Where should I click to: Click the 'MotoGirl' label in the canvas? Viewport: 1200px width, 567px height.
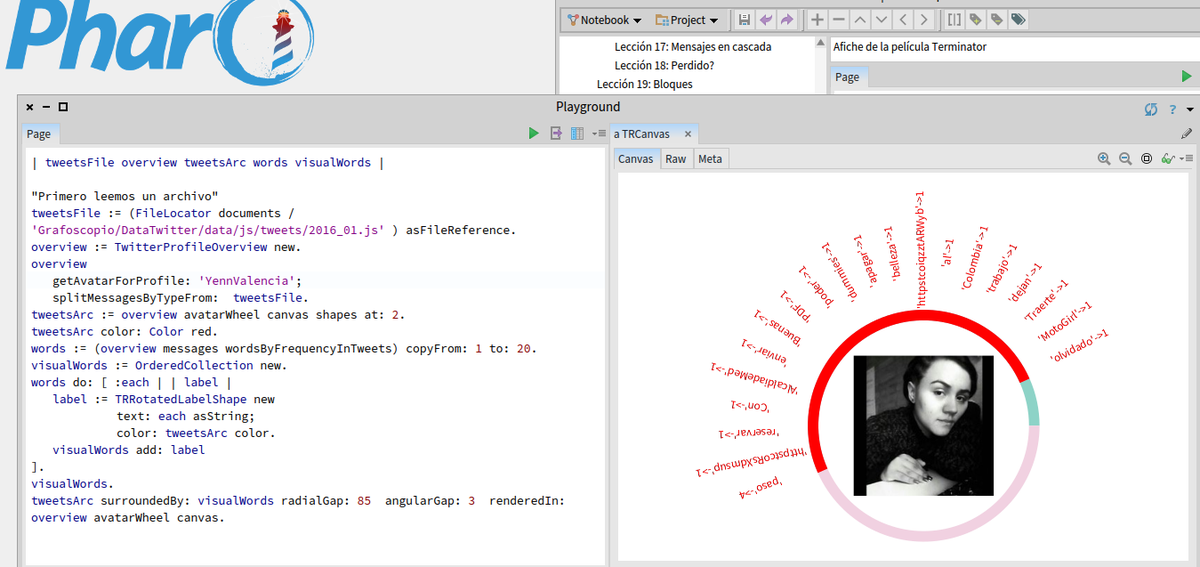click(x=1064, y=321)
